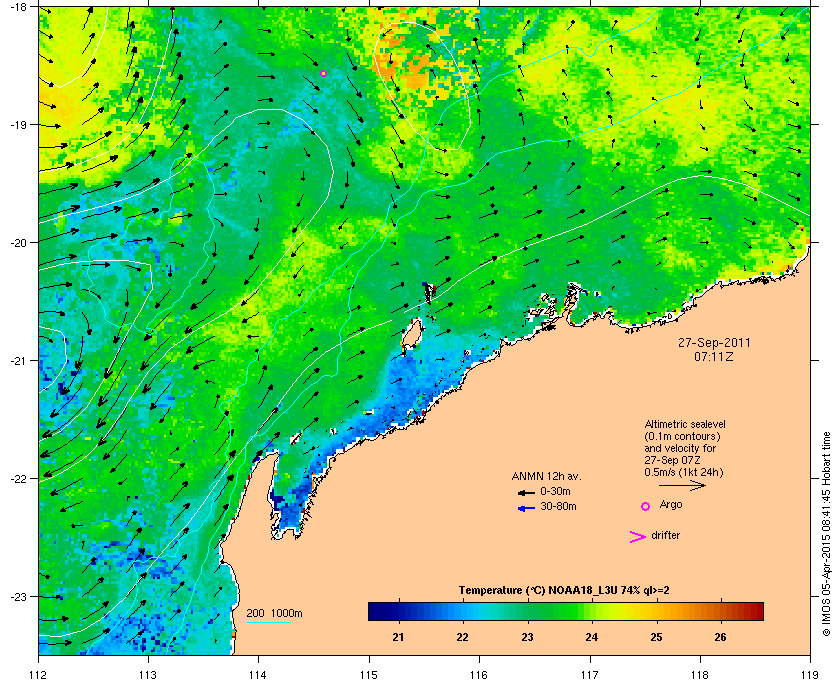840x680 pixels.
Task: Click the colorbar tick label '22'
Action: (462, 637)
